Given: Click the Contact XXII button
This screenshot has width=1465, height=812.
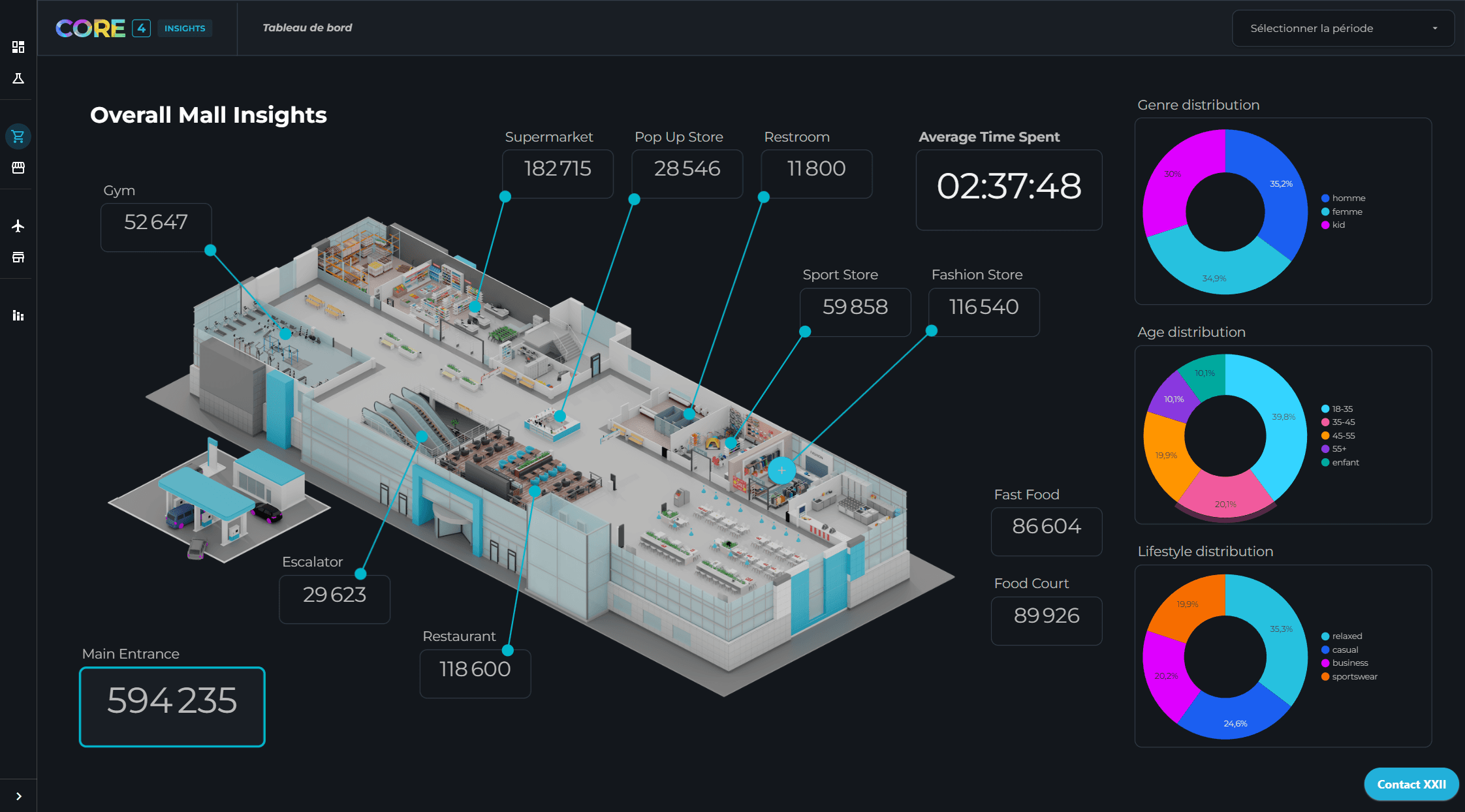Looking at the screenshot, I should click(x=1411, y=784).
